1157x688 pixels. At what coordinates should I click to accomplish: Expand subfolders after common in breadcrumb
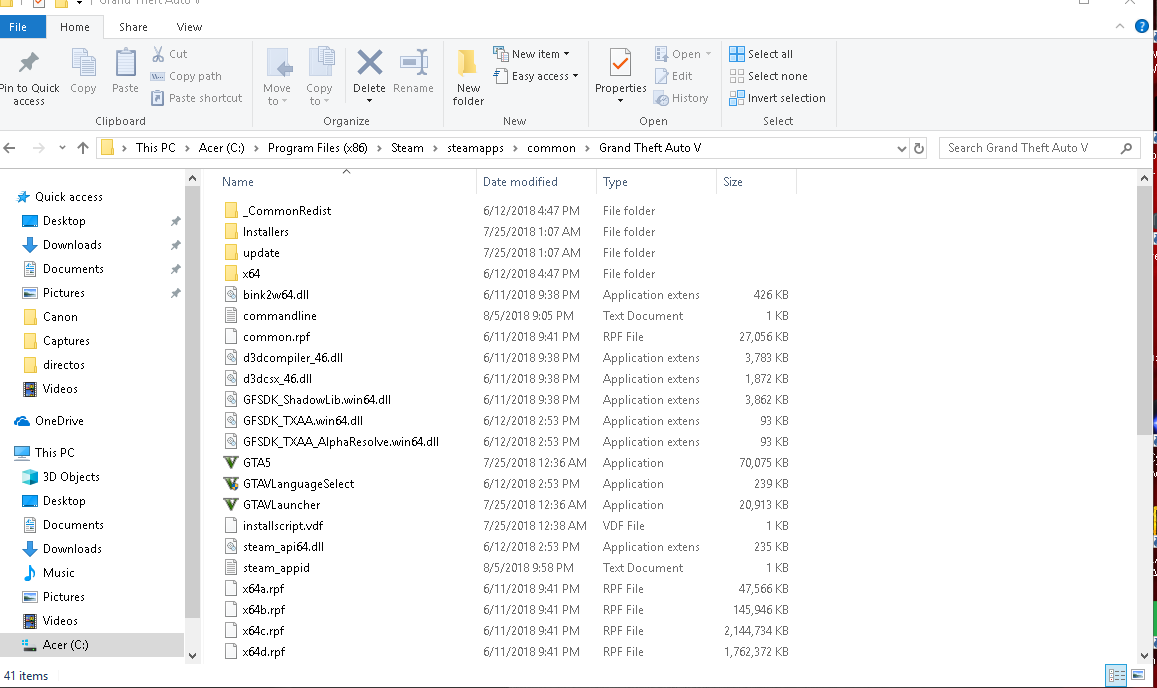pyautogui.click(x=587, y=148)
